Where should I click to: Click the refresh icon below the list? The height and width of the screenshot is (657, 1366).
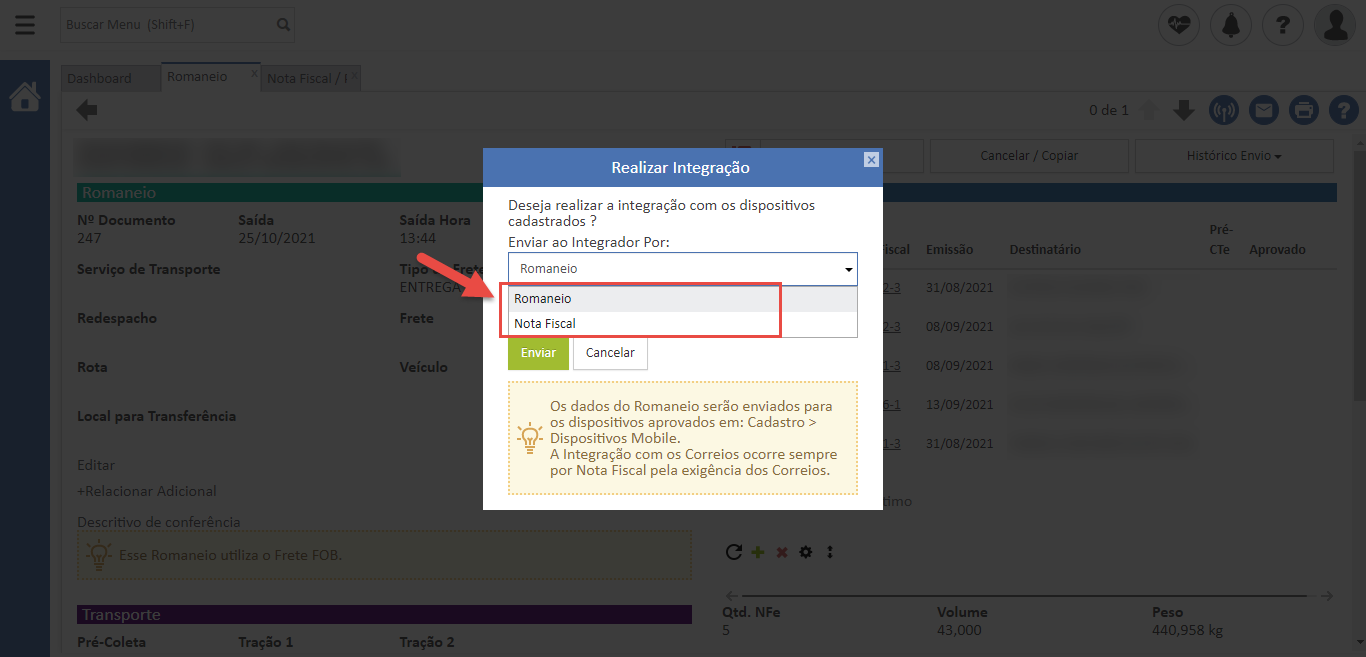733,552
